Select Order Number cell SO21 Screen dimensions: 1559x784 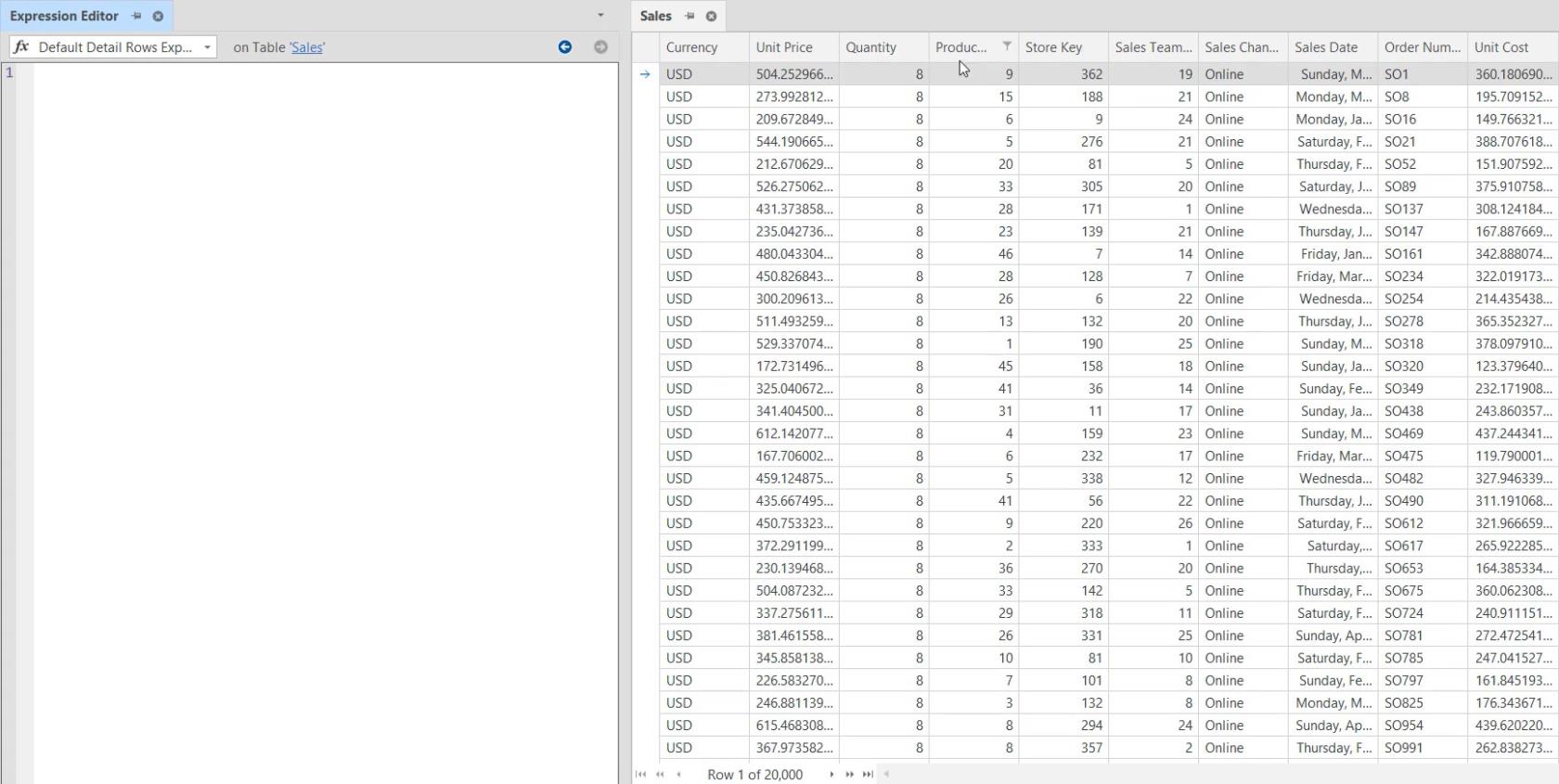pos(1423,142)
